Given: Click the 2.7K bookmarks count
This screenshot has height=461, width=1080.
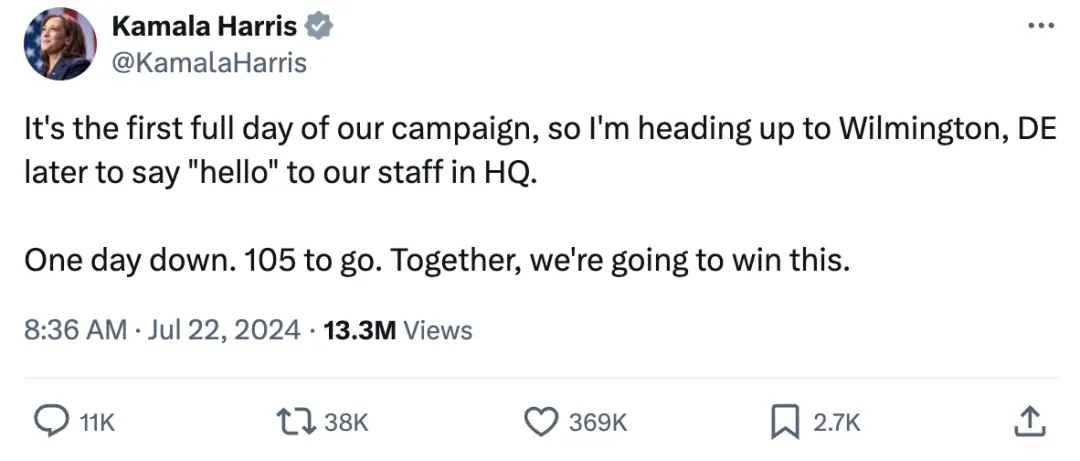Looking at the screenshot, I should (837, 424).
